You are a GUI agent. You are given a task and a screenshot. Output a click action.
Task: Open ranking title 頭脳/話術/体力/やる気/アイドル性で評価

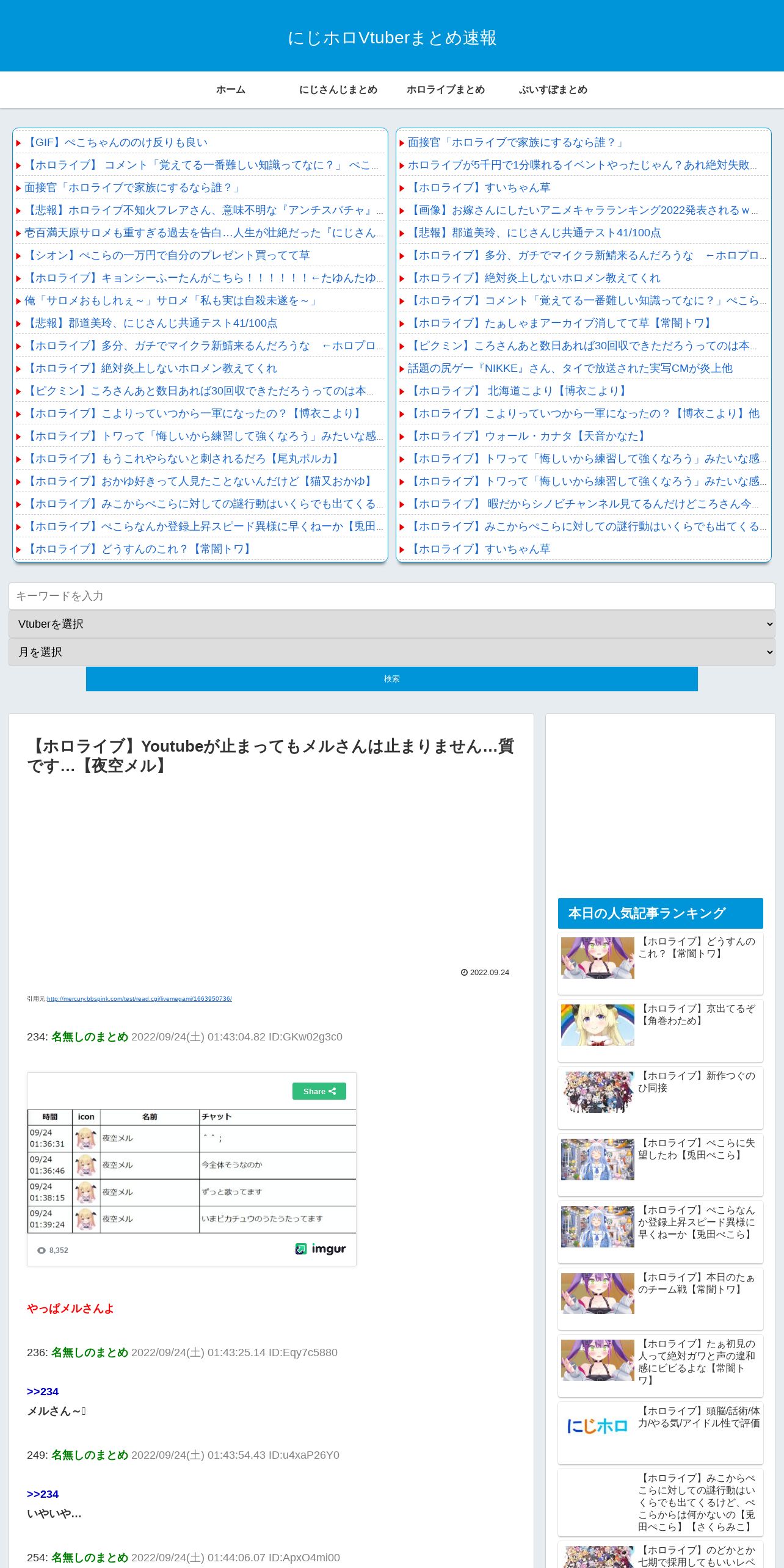point(699,1417)
